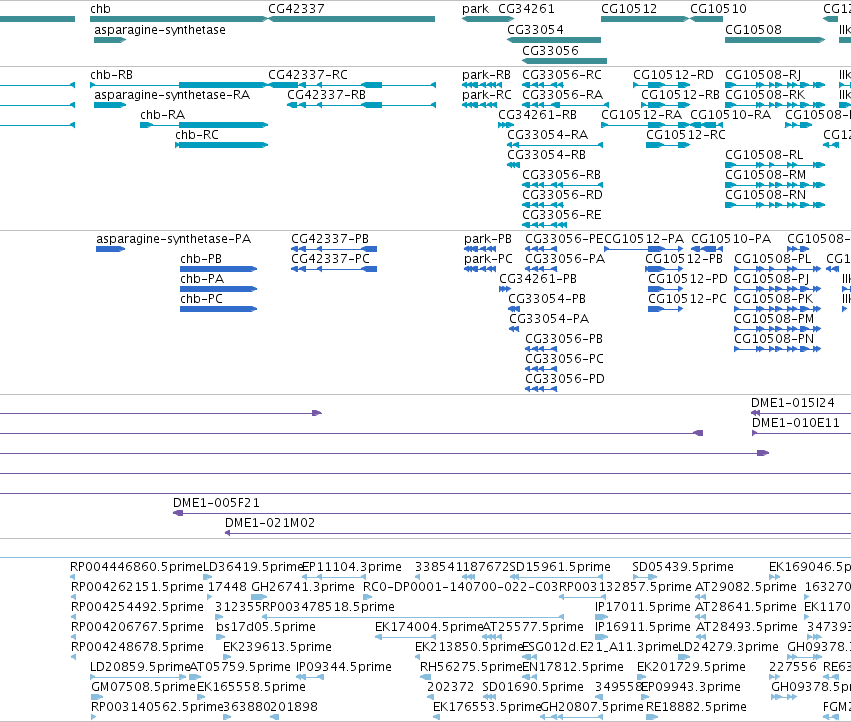This screenshot has width=851, height=722.
Task: Click transcript asparagine-synthetase-RA
Action: (x=172, y=95)
